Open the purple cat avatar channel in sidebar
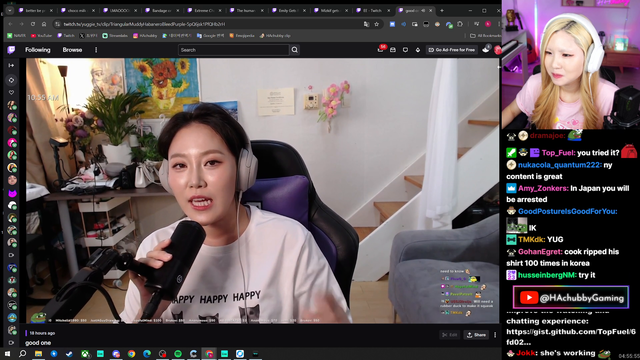The width and height of the screenshot is (640, 360). 12,193
